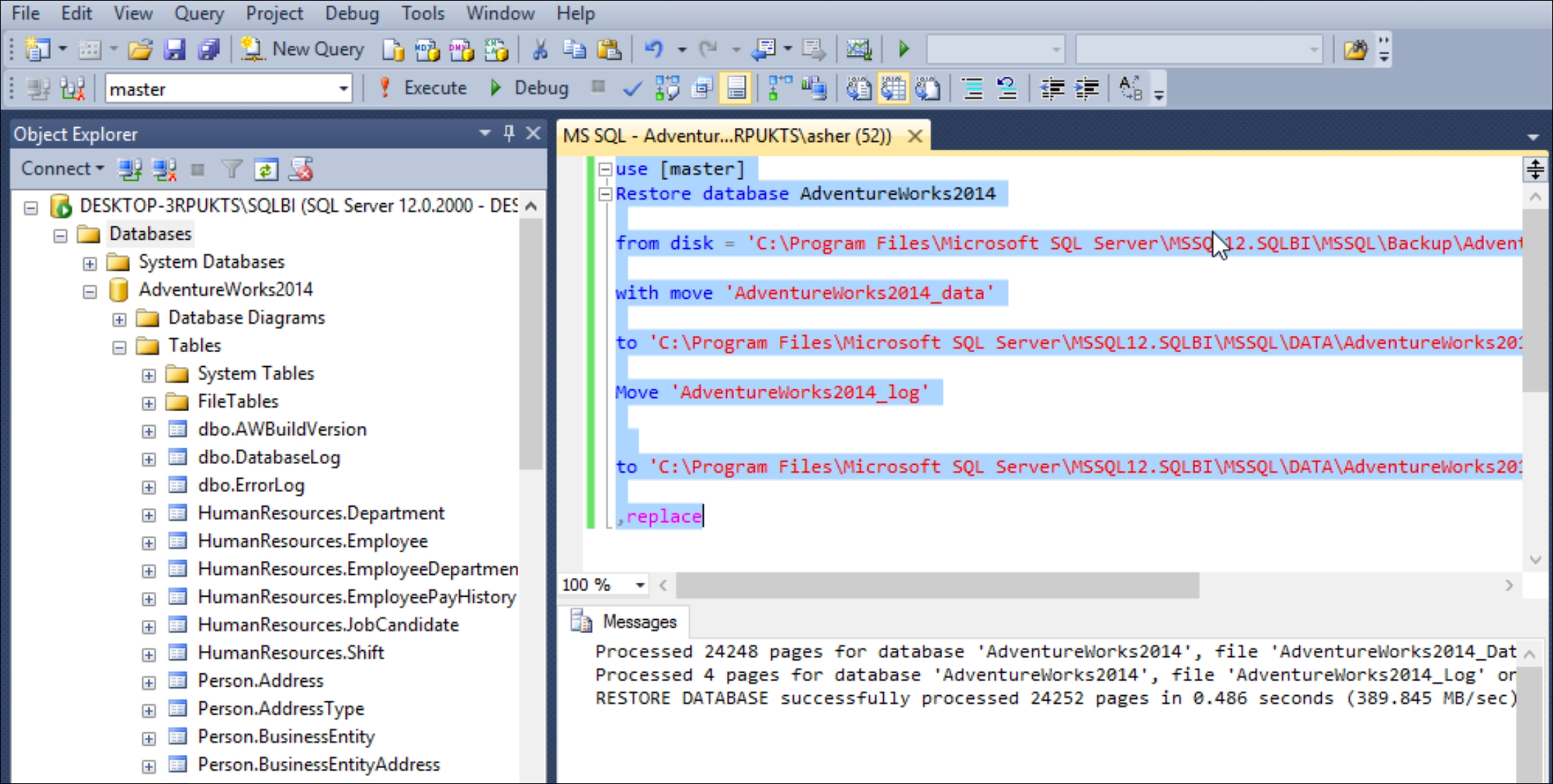Expand the System Databases tree node

click(x=89, y=261)
